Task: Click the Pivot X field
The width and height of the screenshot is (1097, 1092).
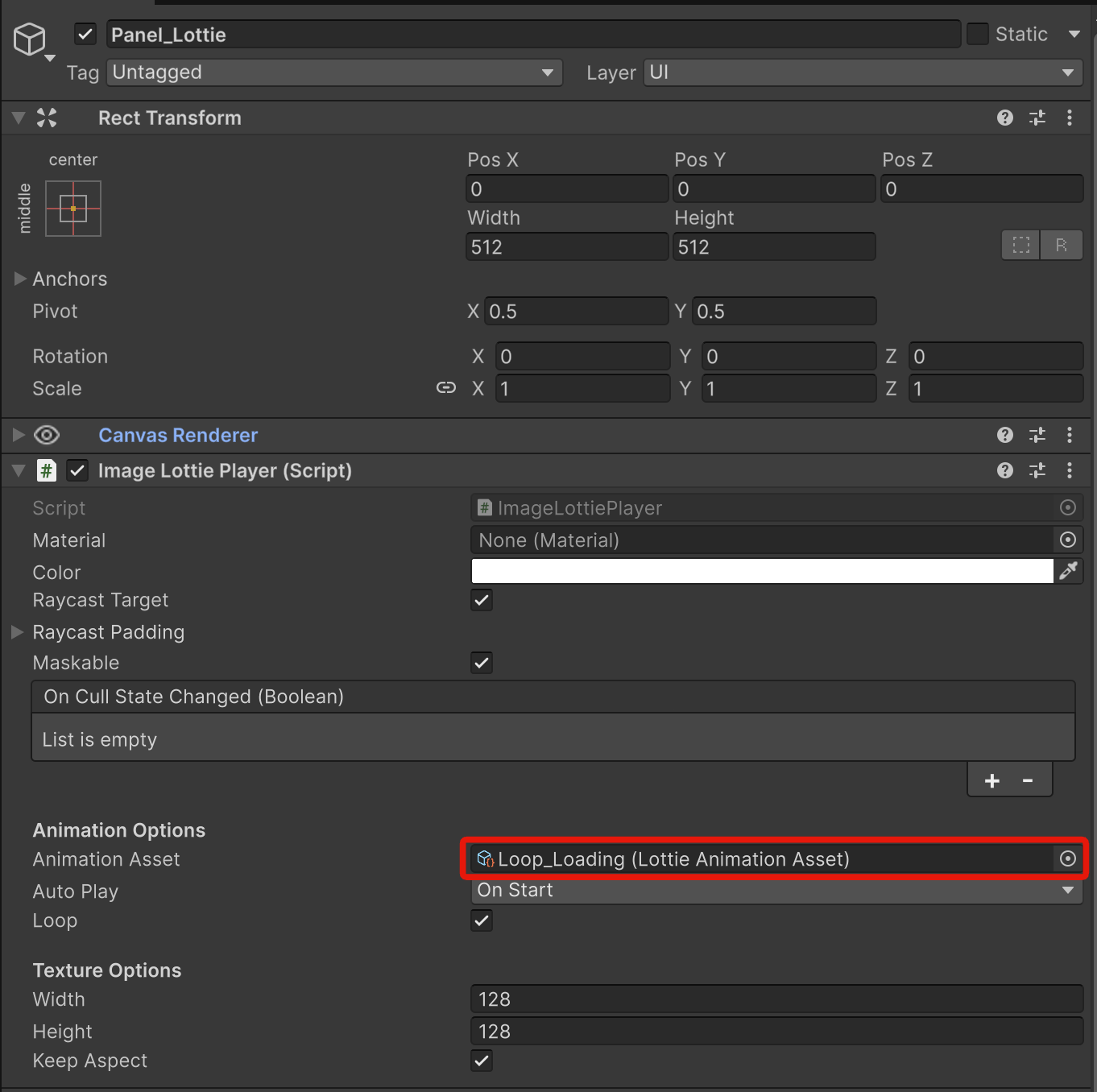Action: [x=577, y=311]
